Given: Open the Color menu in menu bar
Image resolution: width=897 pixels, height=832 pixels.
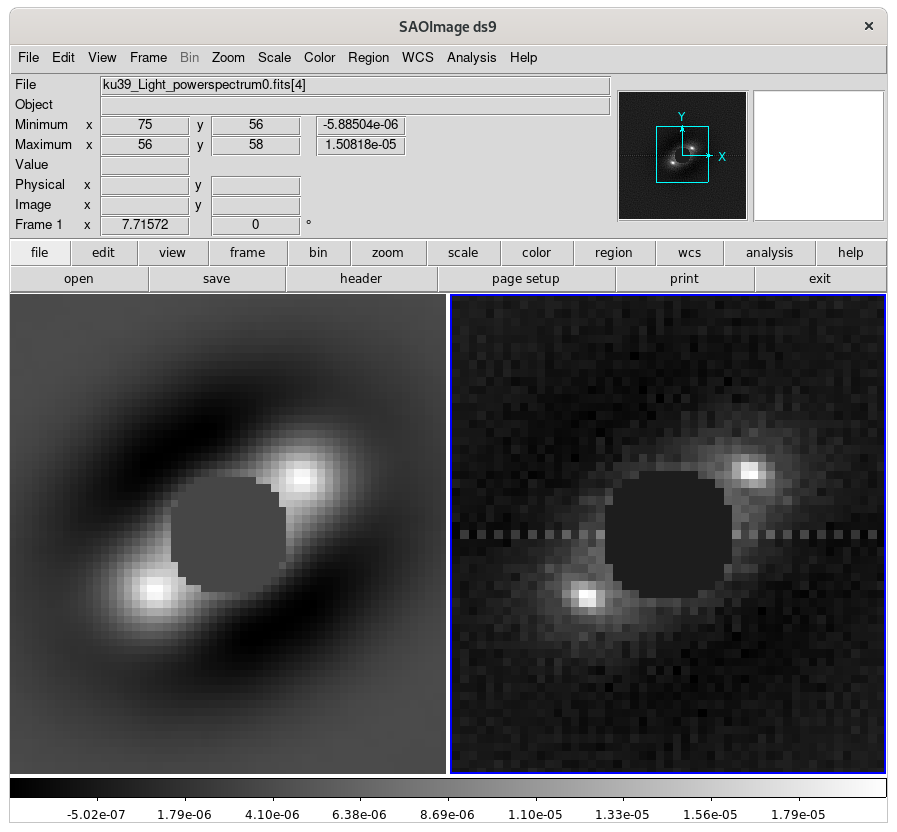Looking at the screenshot, I should pos(319,57).
